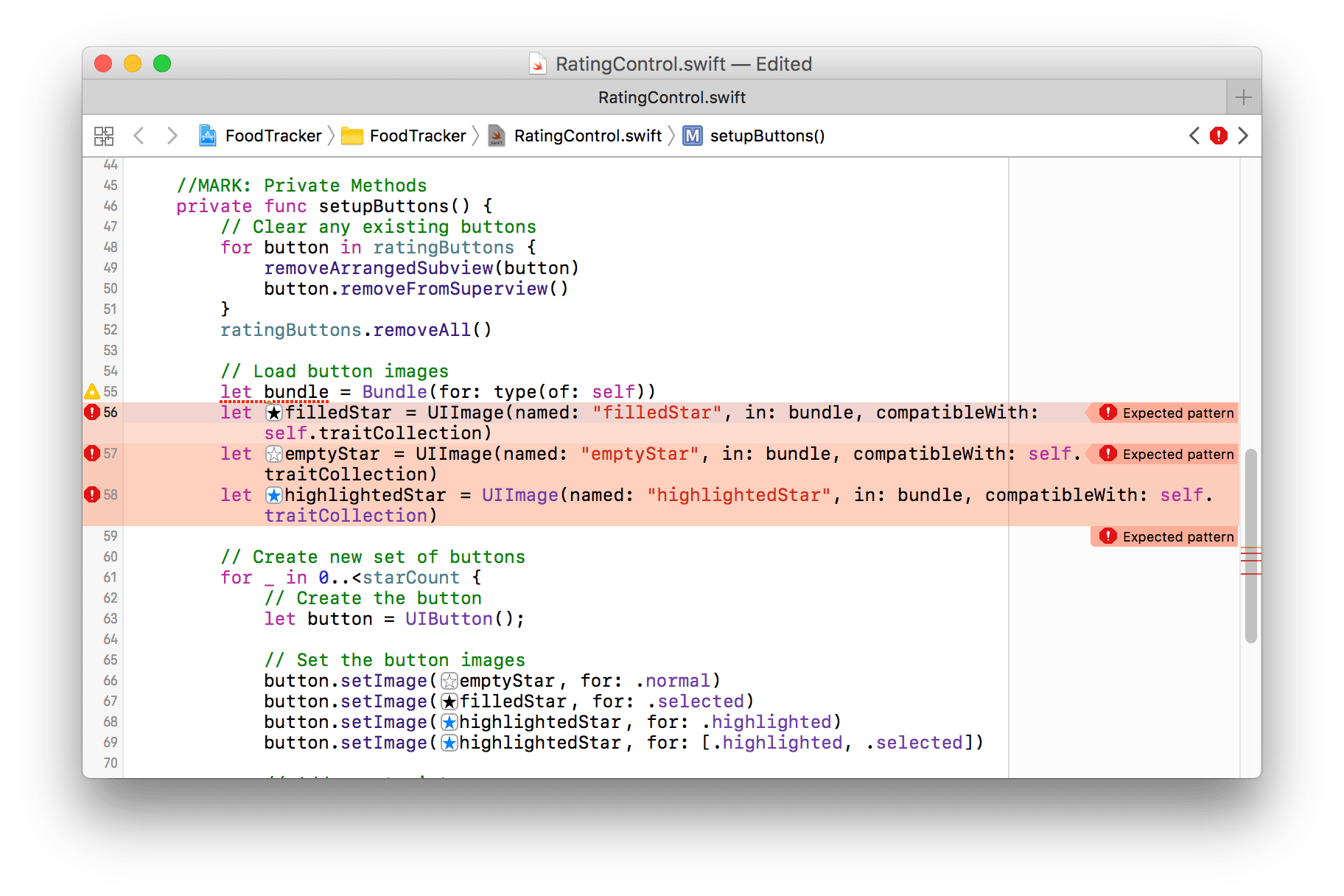Image resolution: width=1344 pixels, height=896 pixels.
Task: Select the FoodTracker project icon in the jump bar
Action: tap(207, 136)
